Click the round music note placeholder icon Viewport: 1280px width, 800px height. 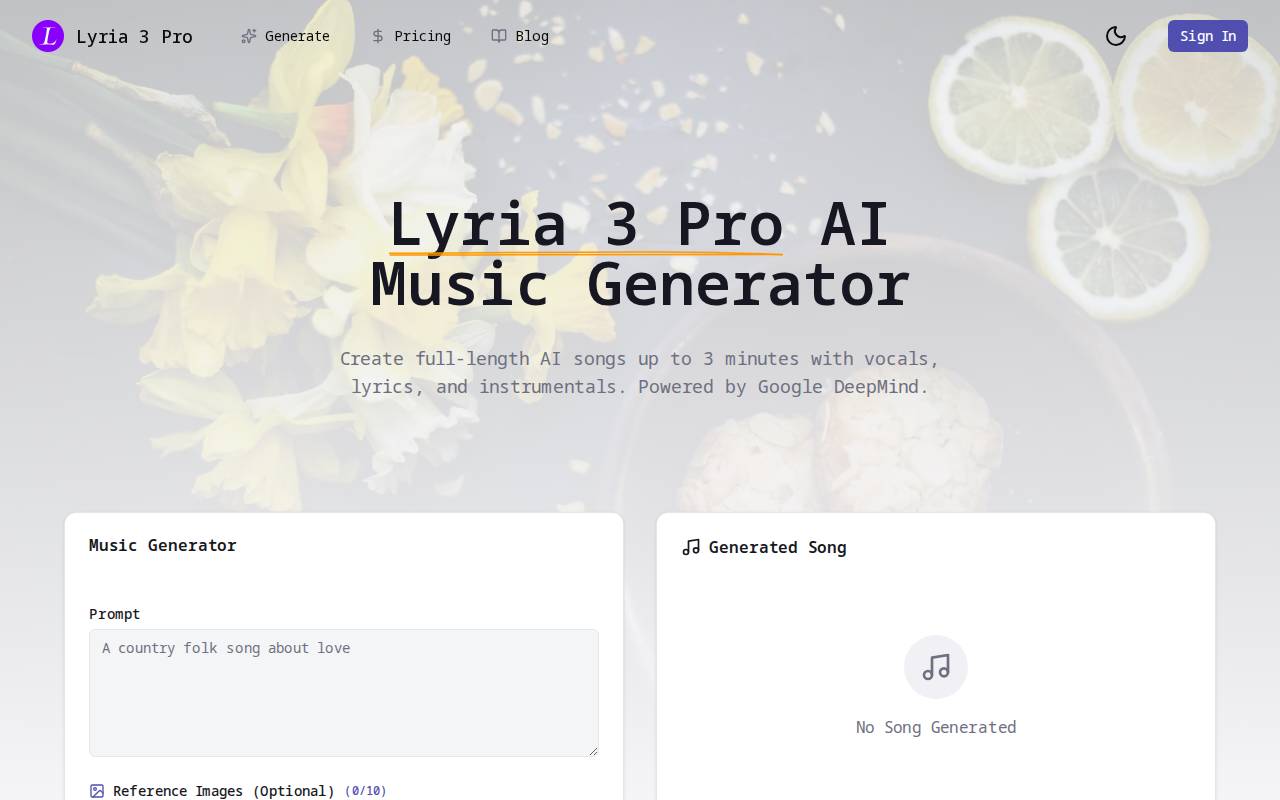click(936, 667)
